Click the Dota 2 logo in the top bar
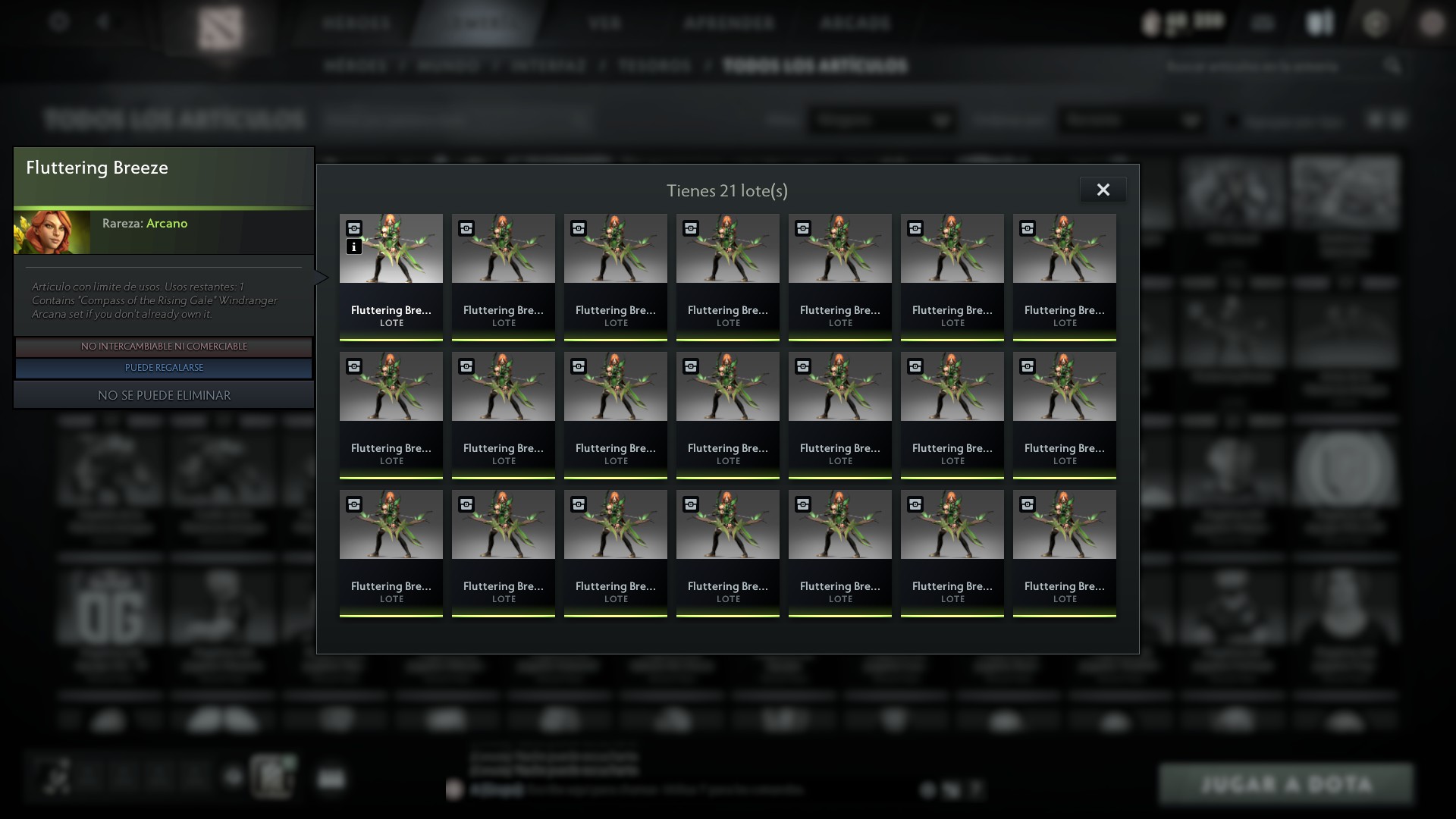The image size is (1456, 819). (220, 29)
